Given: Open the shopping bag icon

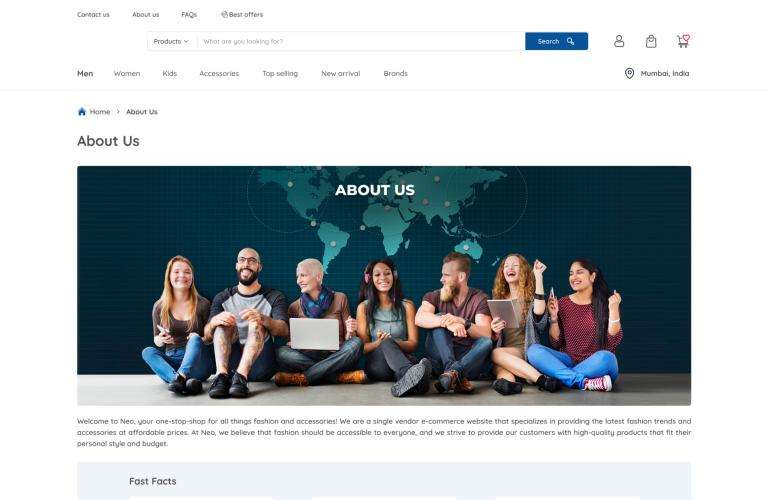Looking at the screenshot, I should coord(651,41).
